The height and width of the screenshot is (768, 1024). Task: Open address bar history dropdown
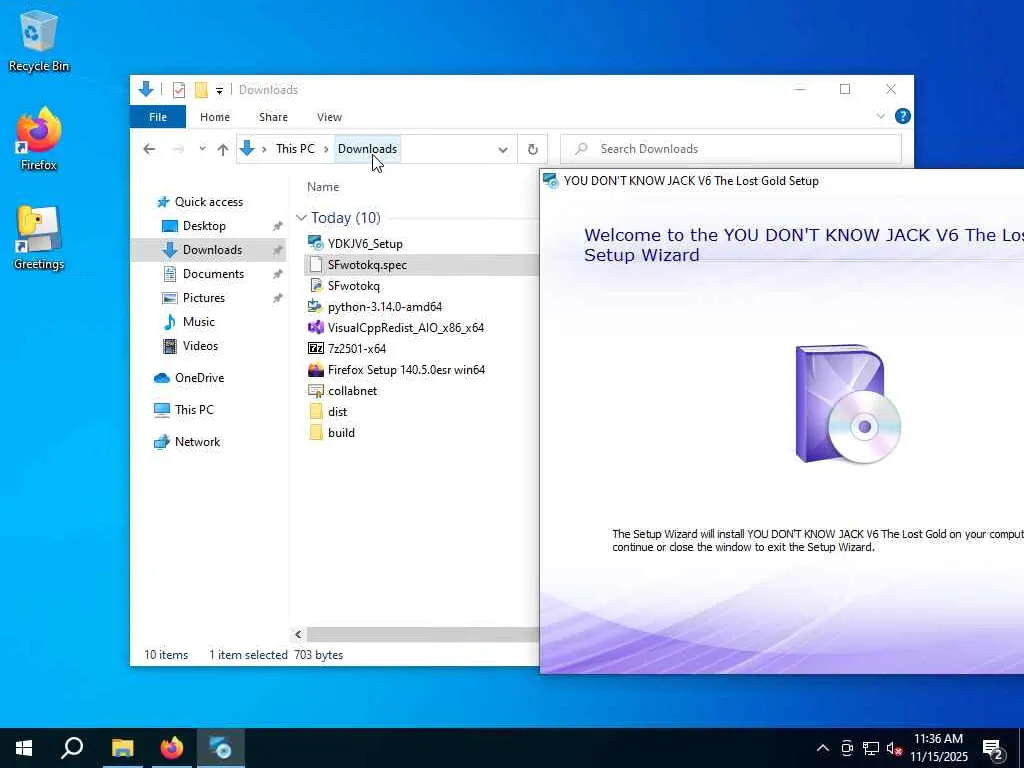tap(503, 150)
